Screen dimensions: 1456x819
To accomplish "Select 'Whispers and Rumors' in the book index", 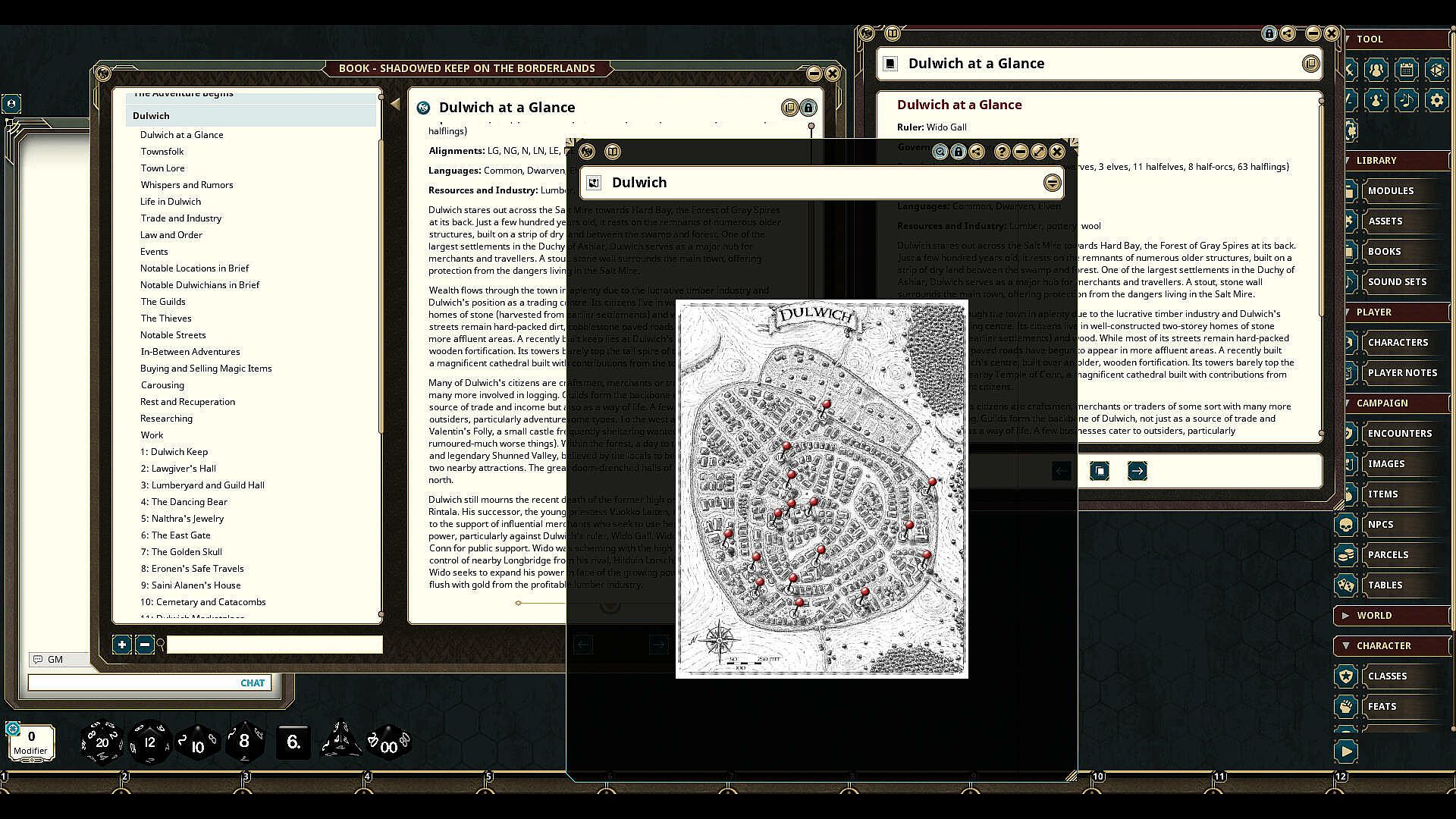I will [187, 184].
